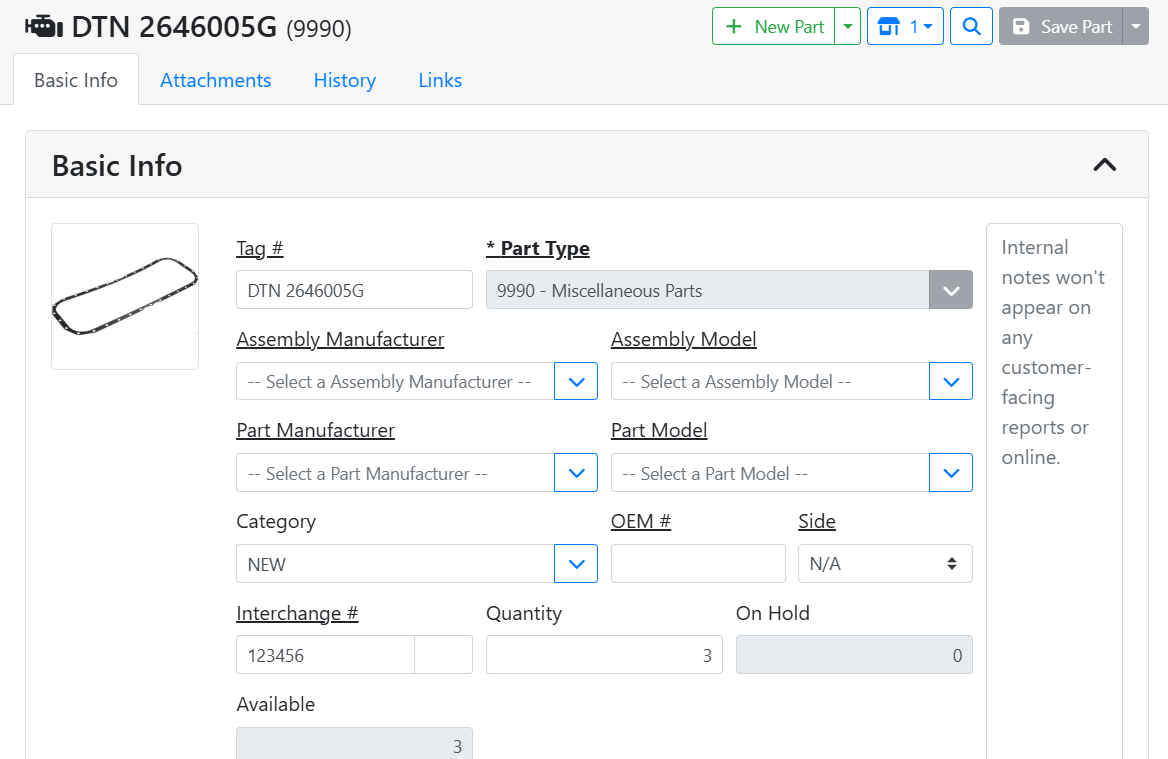The image size is (1168, 759).
Task: Collapse the Basic Info panel chevron
Action: click(1104, 165)
